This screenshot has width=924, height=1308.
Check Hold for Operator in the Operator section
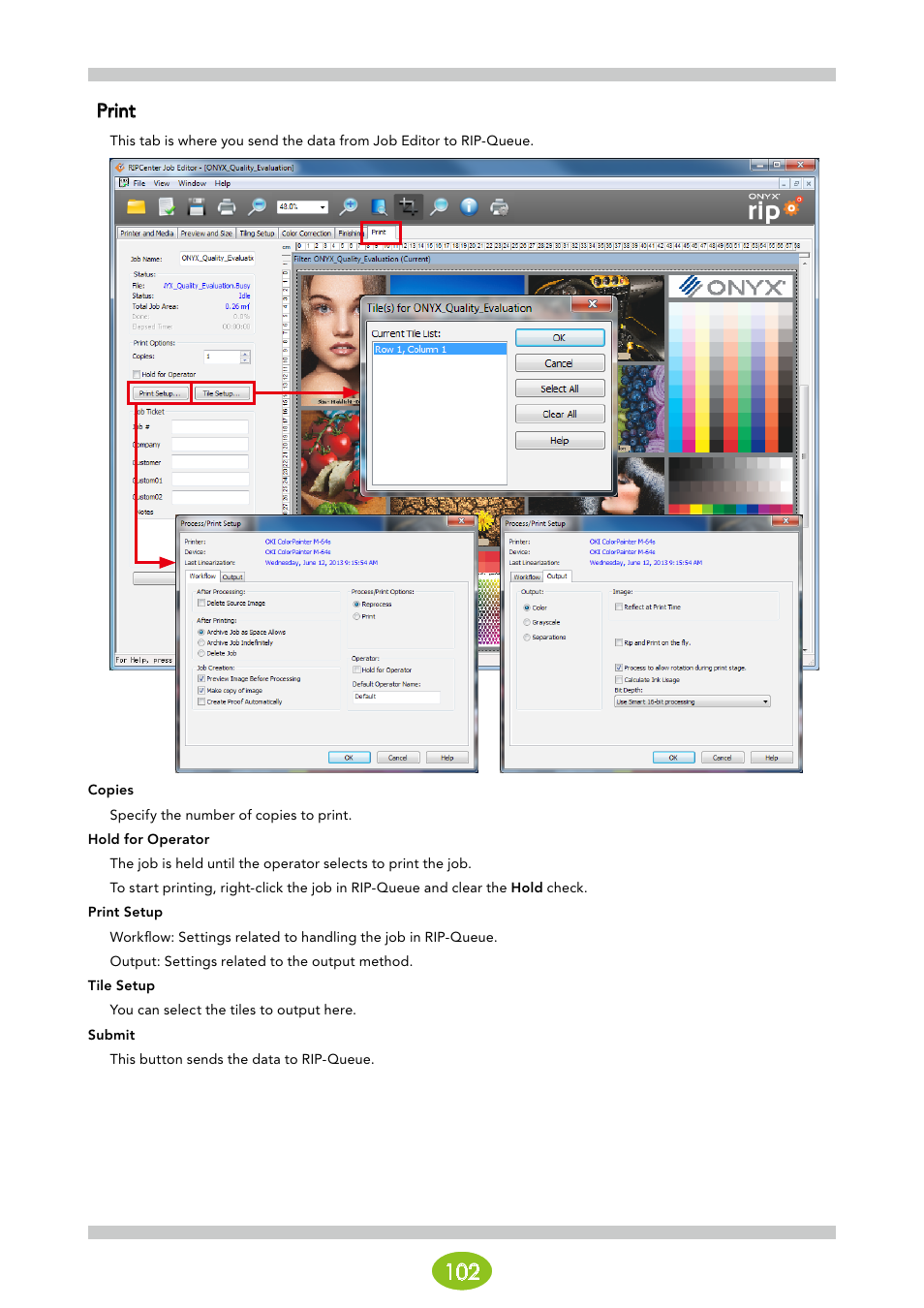click(x=356, y=670)
